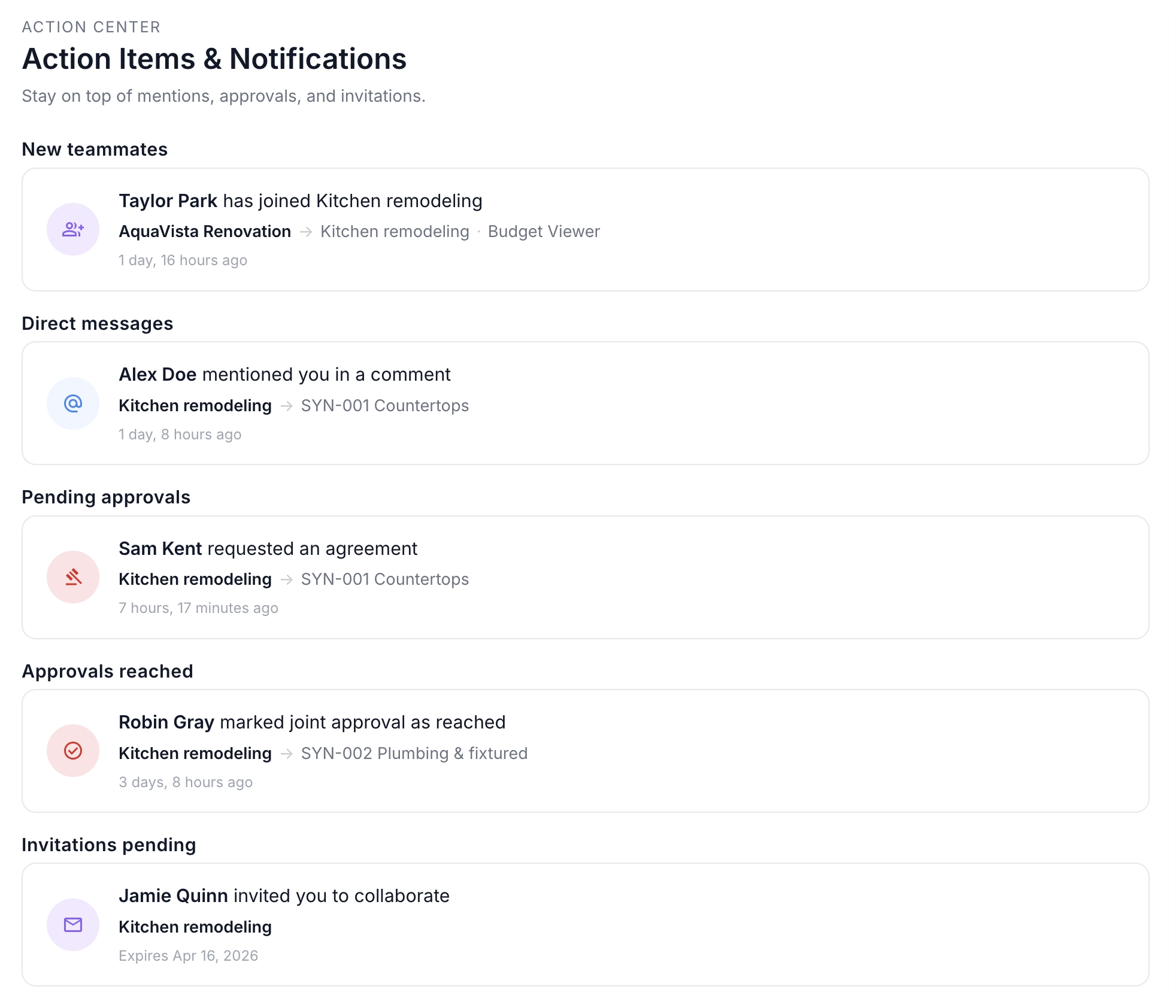Screen dimensions: 1176x1008
Task: Open Taylor Park's profile name
Action: (168, 201)
